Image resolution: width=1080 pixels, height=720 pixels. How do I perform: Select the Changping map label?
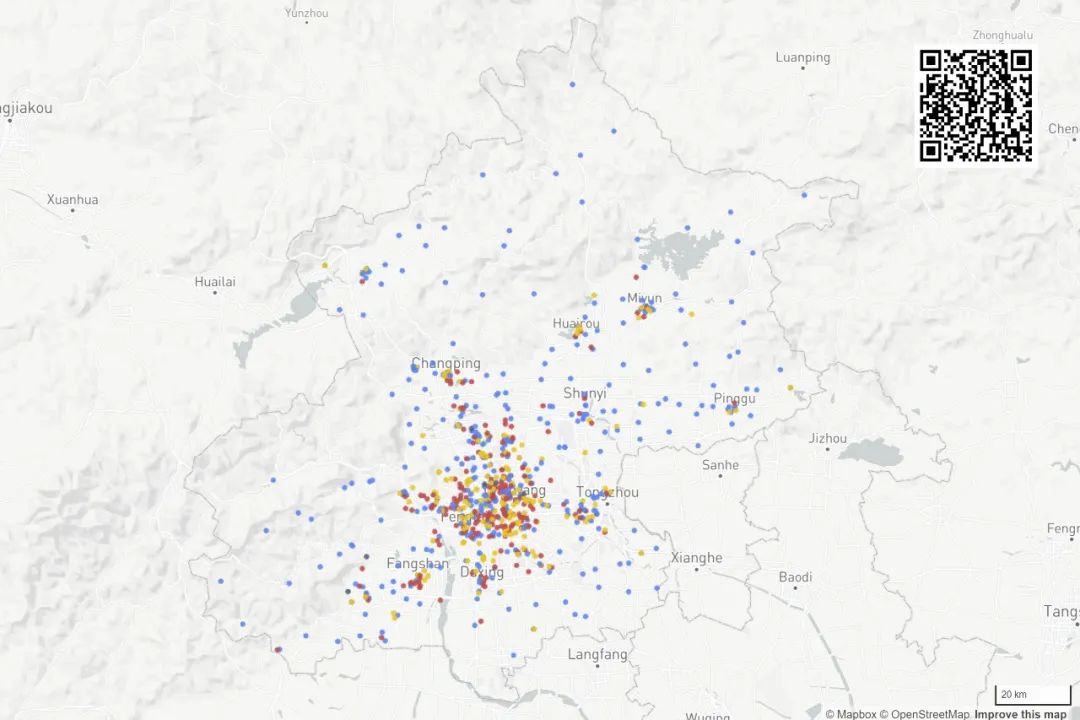446,363
